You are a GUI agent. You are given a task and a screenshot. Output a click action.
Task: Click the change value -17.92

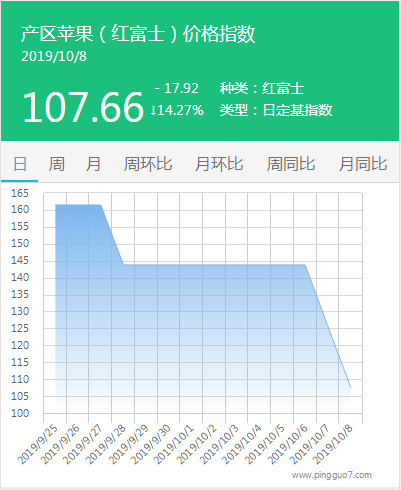(177, 88)
